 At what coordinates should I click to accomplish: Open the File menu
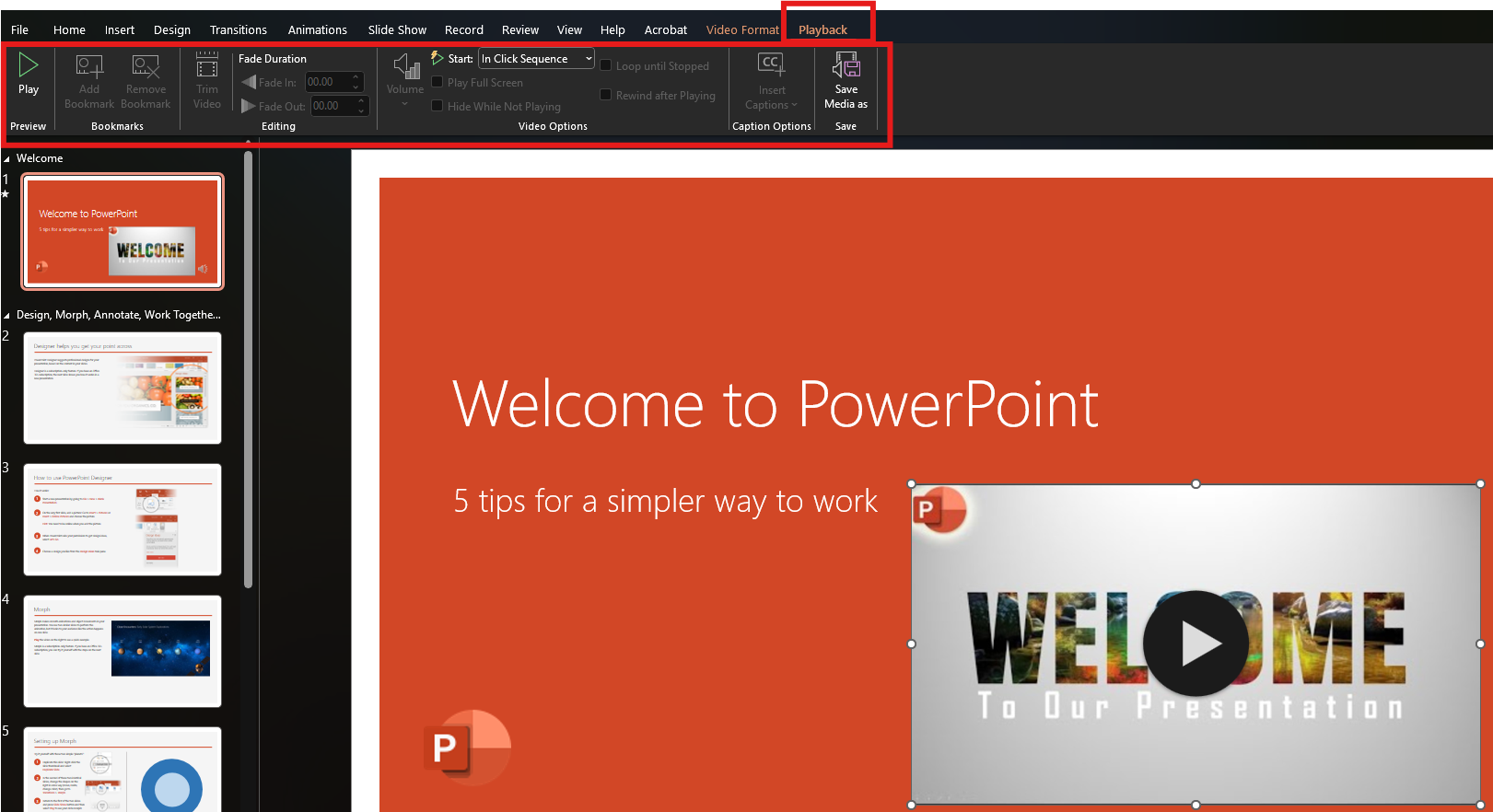click(x=19, y=29)
